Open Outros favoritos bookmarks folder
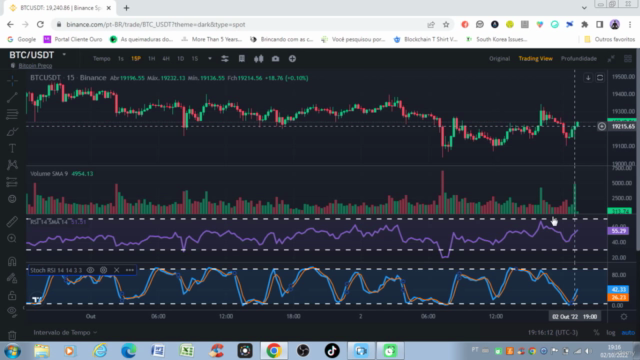This screenshot has height=360, width=640. coord(610,39)
